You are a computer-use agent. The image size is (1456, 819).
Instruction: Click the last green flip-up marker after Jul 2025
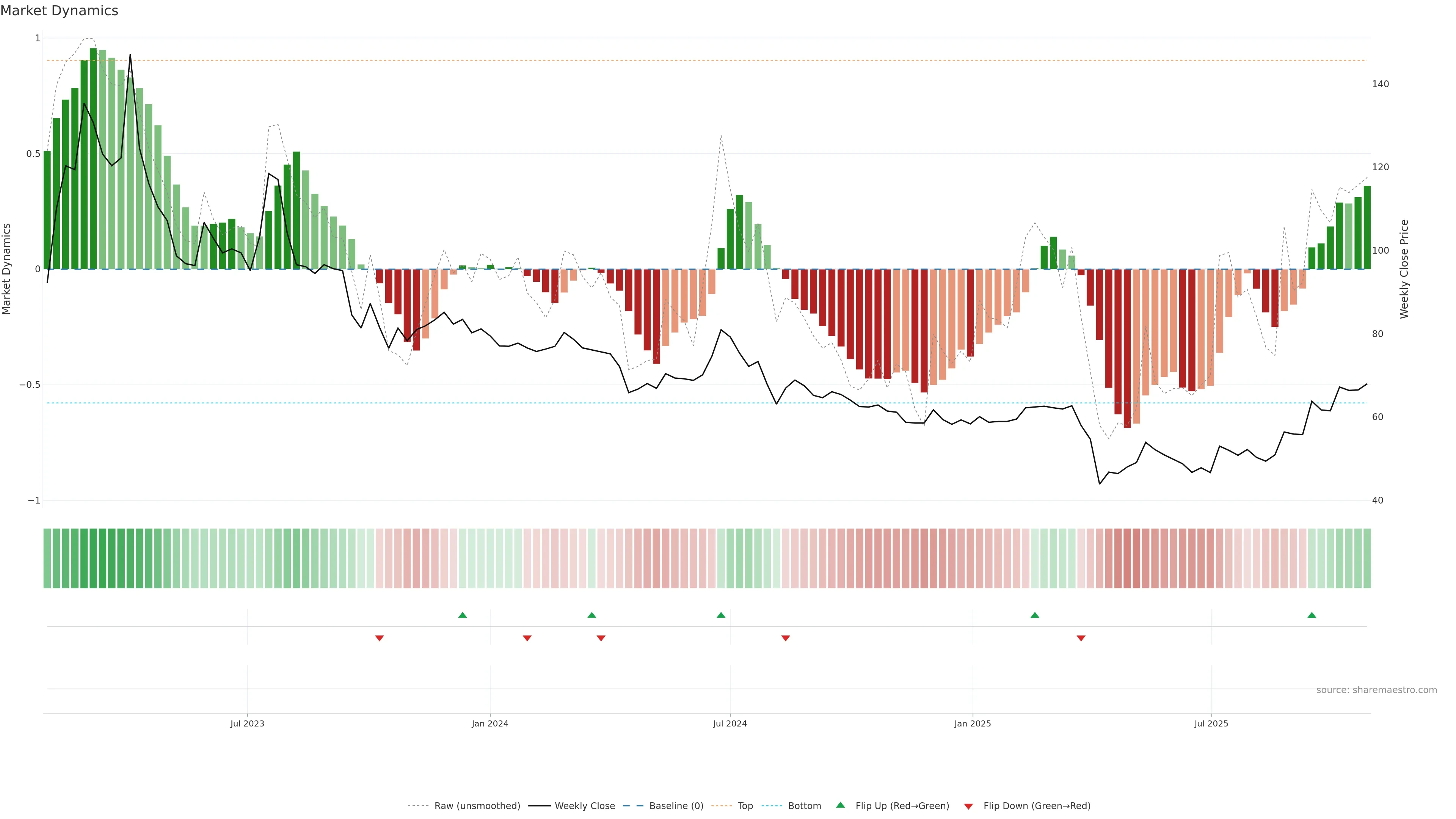(x=1311, y=615)
